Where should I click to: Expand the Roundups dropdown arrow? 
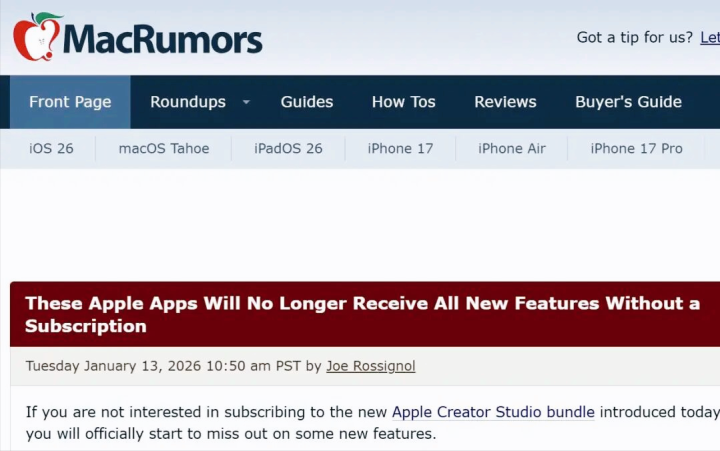[246, 102]
